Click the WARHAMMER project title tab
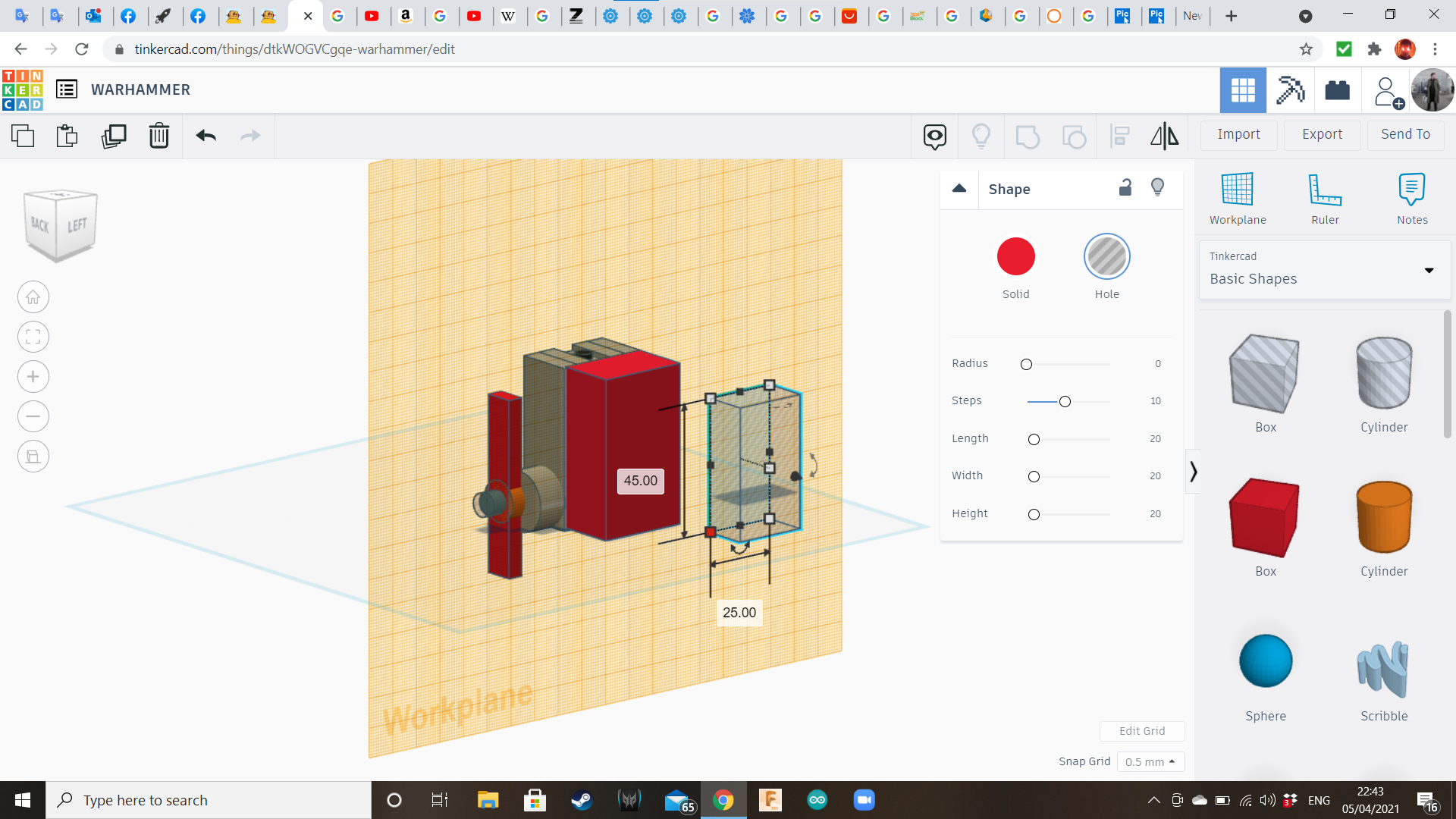The image size is (1456, 819). (140, 89)
